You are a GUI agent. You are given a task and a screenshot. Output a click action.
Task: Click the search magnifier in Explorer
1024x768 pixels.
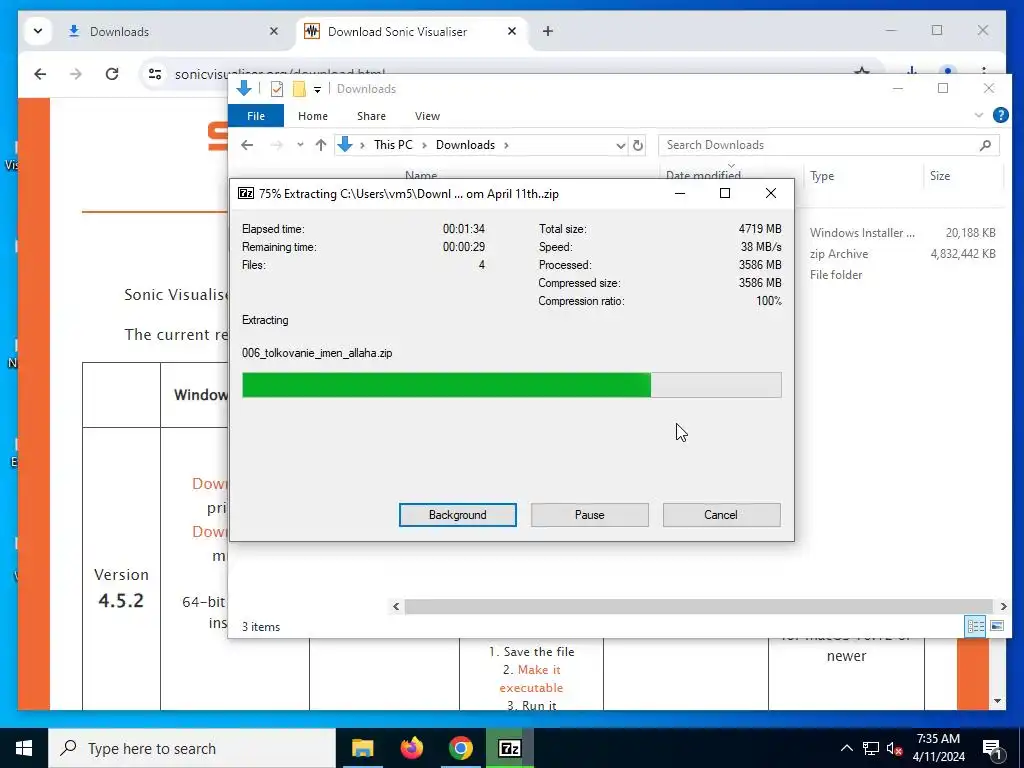985,145
